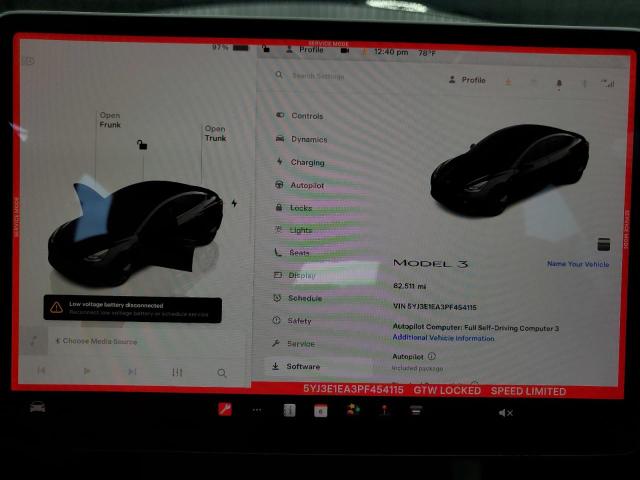Tap the orange alert icon in settings header
Screen dimensions: 640x480
pyautogui.click(x=508, y=82)
